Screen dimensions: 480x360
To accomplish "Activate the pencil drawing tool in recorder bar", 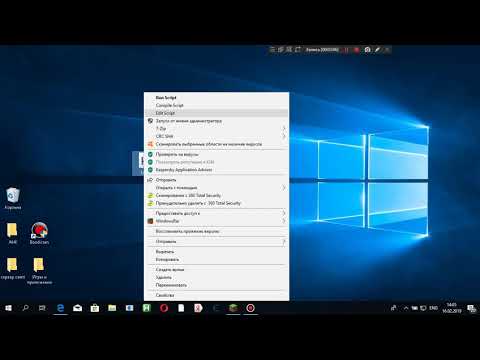I will (x=377, y=50).
